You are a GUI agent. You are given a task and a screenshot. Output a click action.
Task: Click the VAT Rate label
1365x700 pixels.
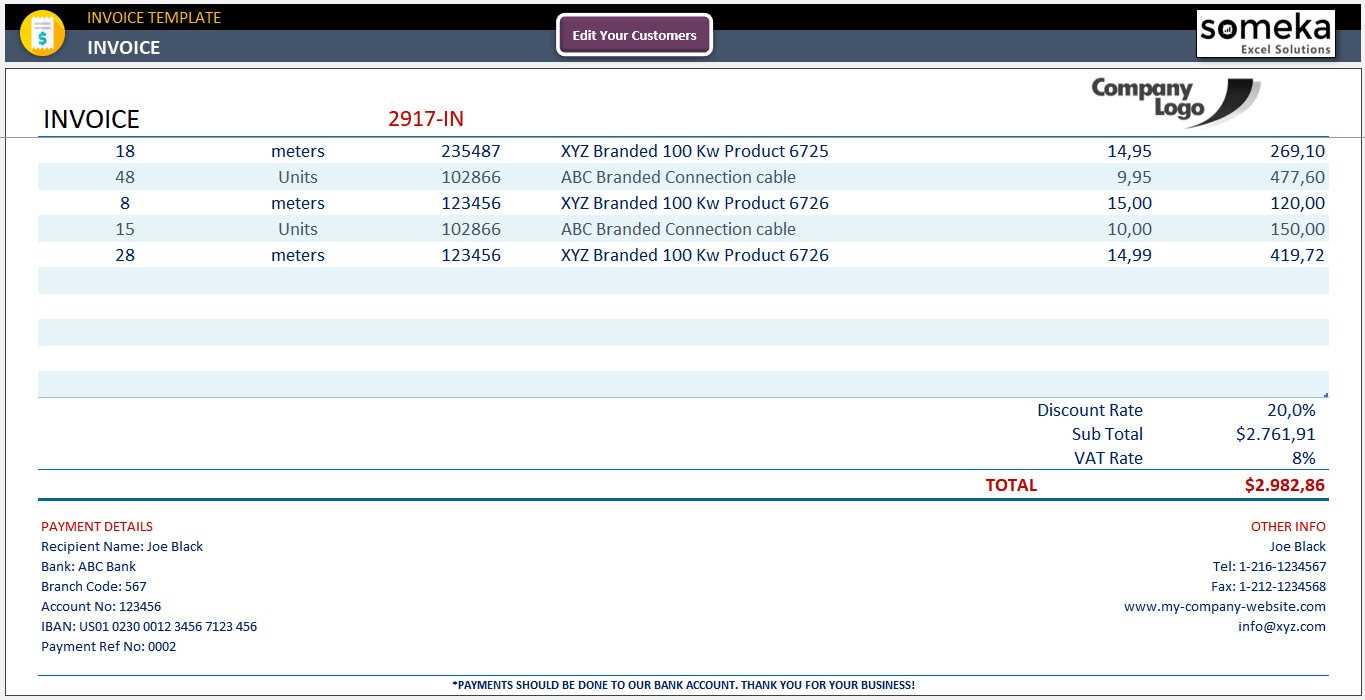click(1109, 458)
